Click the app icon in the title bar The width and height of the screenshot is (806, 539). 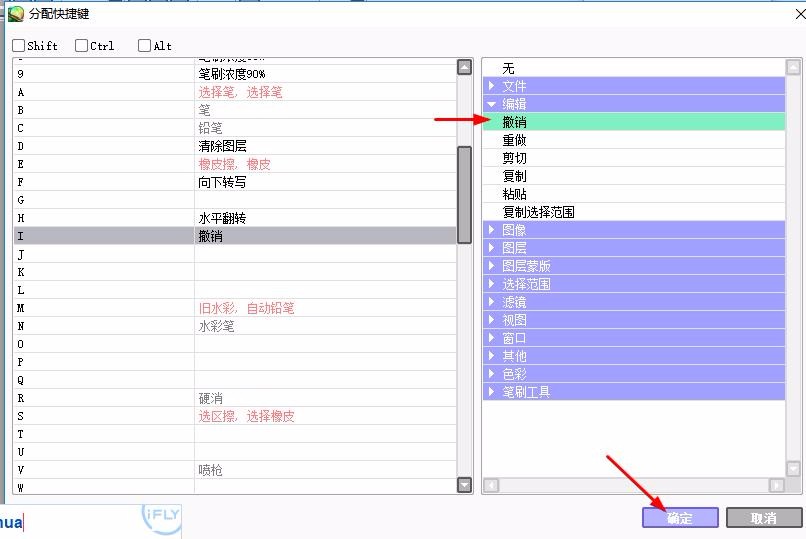(16, 14)
